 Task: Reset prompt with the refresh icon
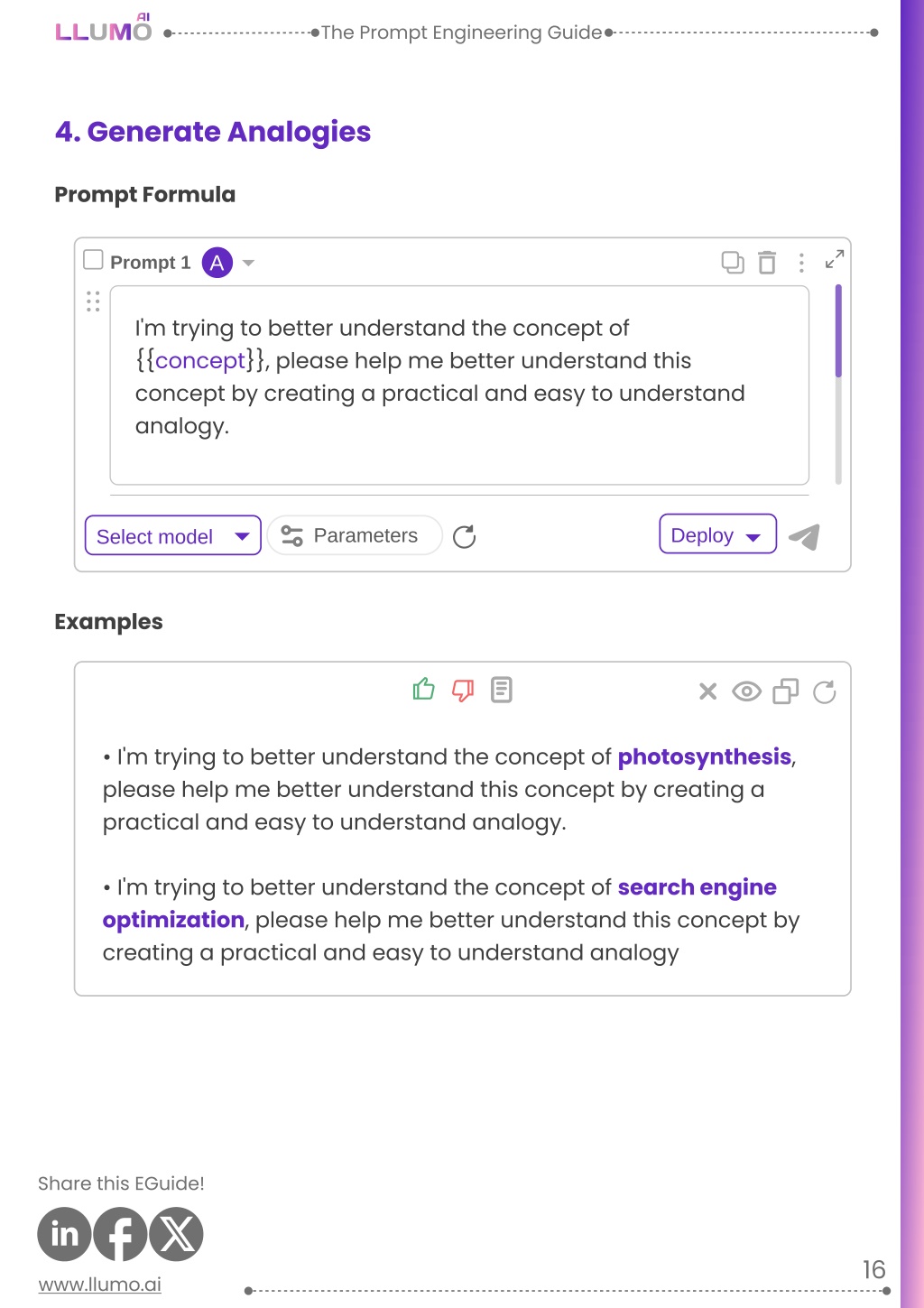tap(464, 537)
